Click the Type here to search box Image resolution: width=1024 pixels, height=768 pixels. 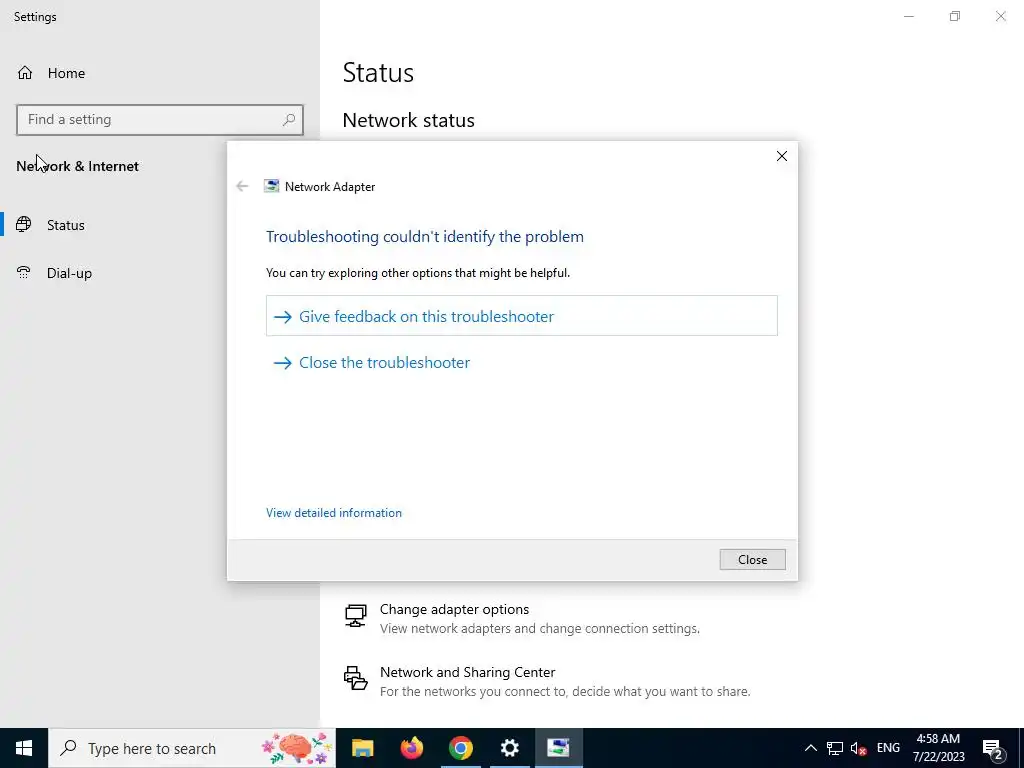[x=192, y=748]
